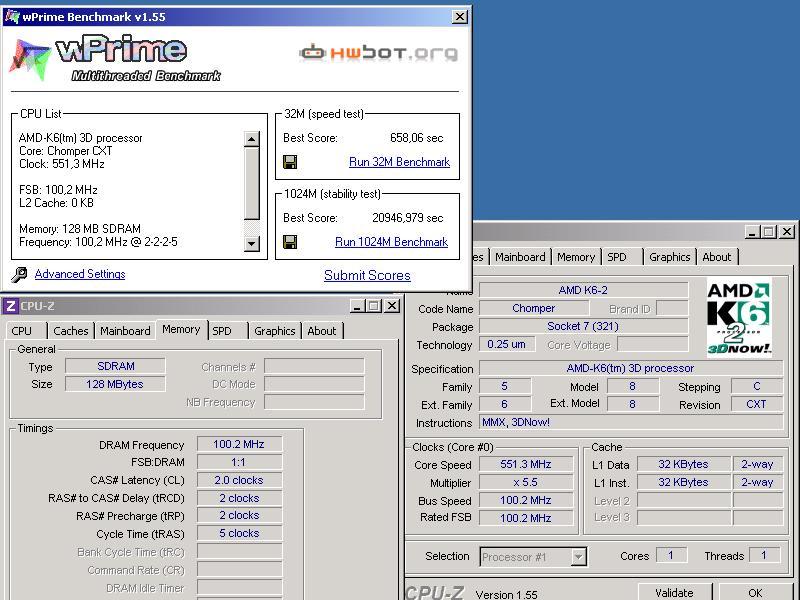The height and width of the screenshot is (600, 800).
Task: Click the Package Socket 7 (321) field
Action: tap(583, 326)
